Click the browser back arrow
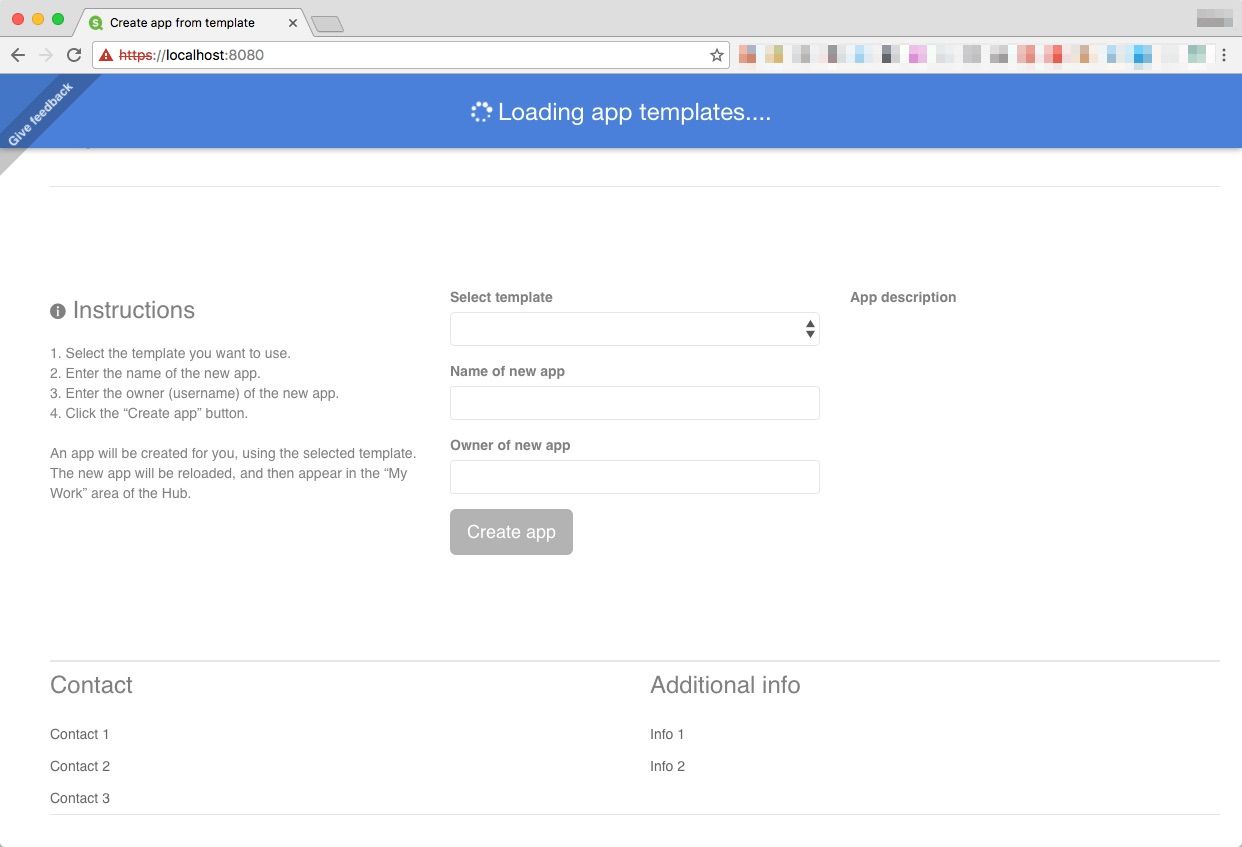1242x847 pixels. [x=18, y=55]
